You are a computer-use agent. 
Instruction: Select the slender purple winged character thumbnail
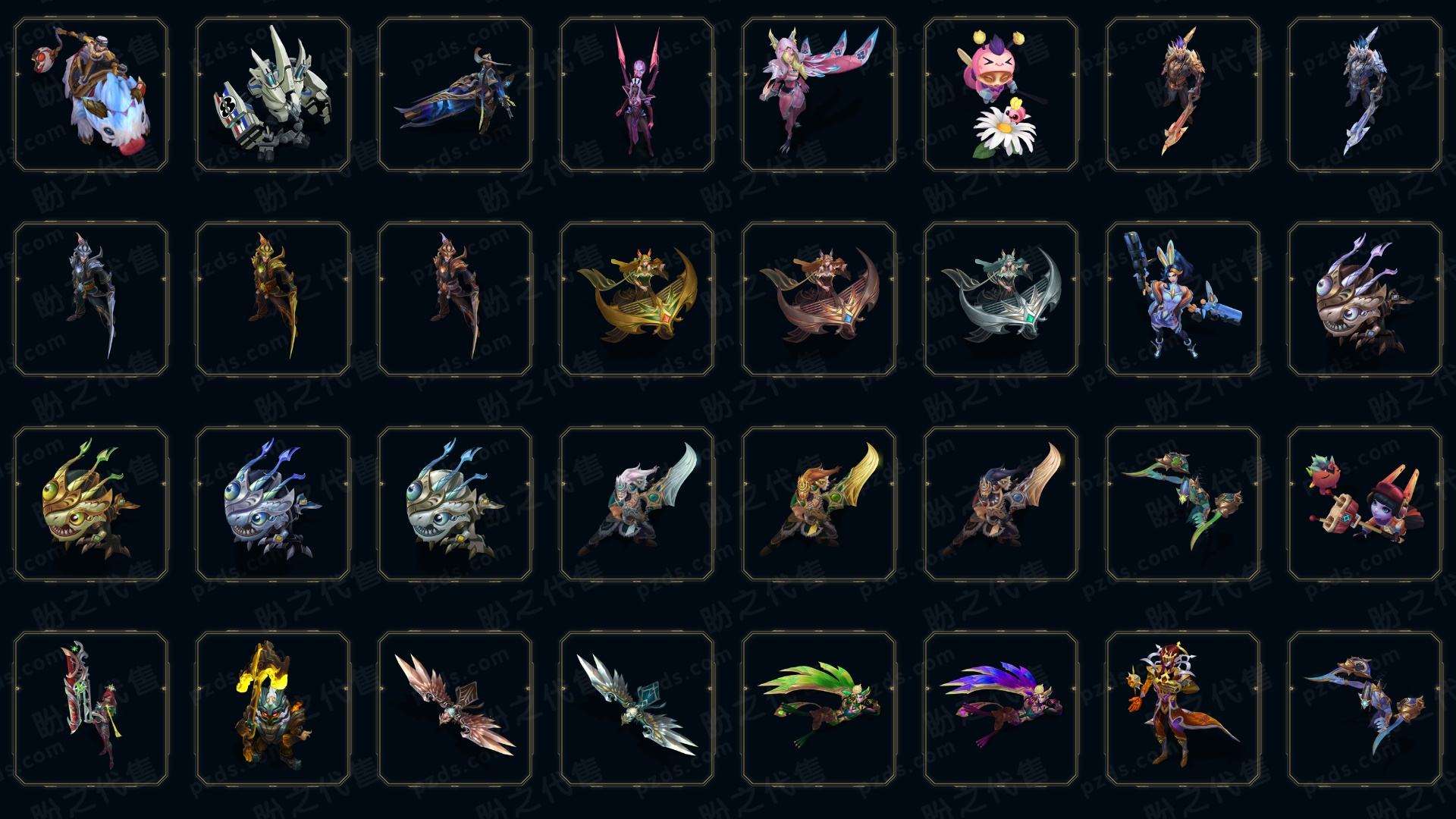637,95
